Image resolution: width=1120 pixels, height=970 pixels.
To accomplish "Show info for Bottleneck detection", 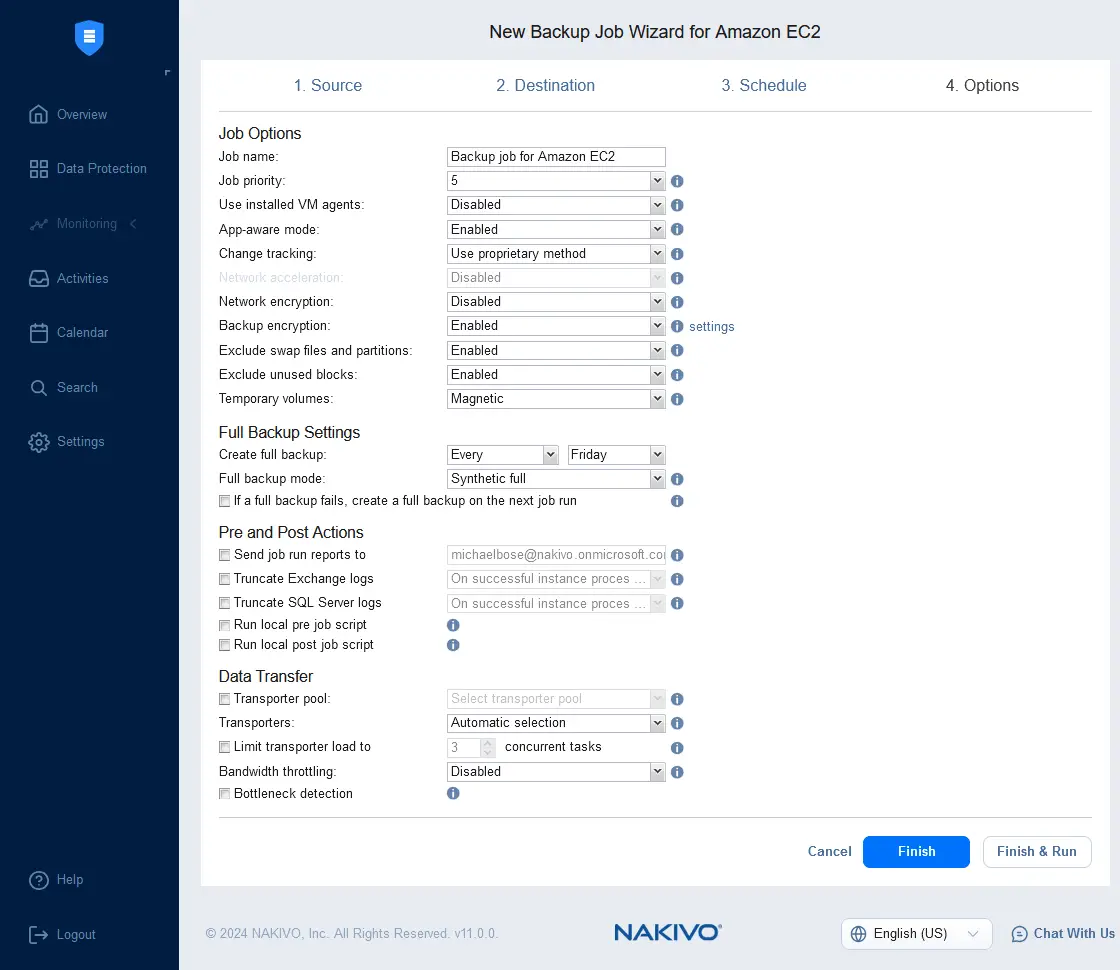I will coord(453,794).
